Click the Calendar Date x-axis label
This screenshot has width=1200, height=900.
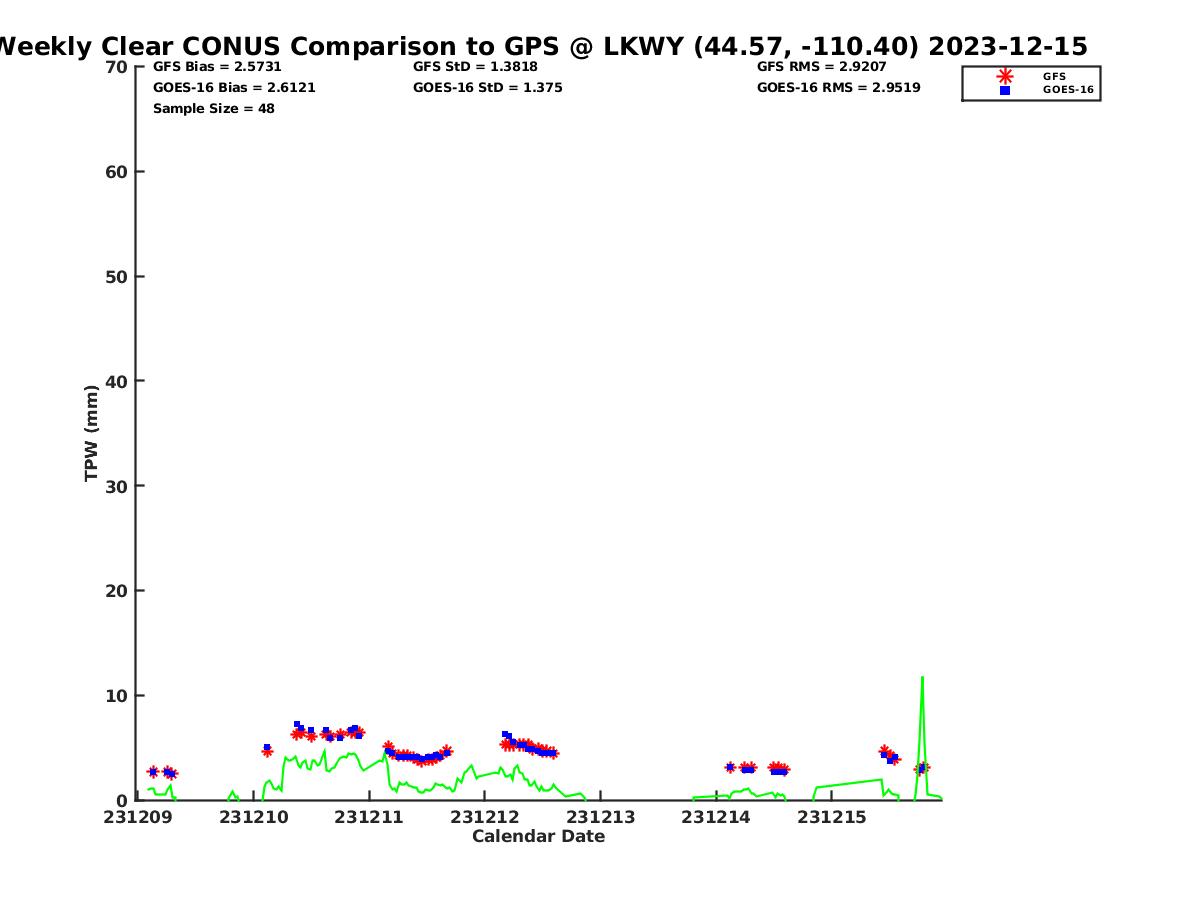[538, 837]
